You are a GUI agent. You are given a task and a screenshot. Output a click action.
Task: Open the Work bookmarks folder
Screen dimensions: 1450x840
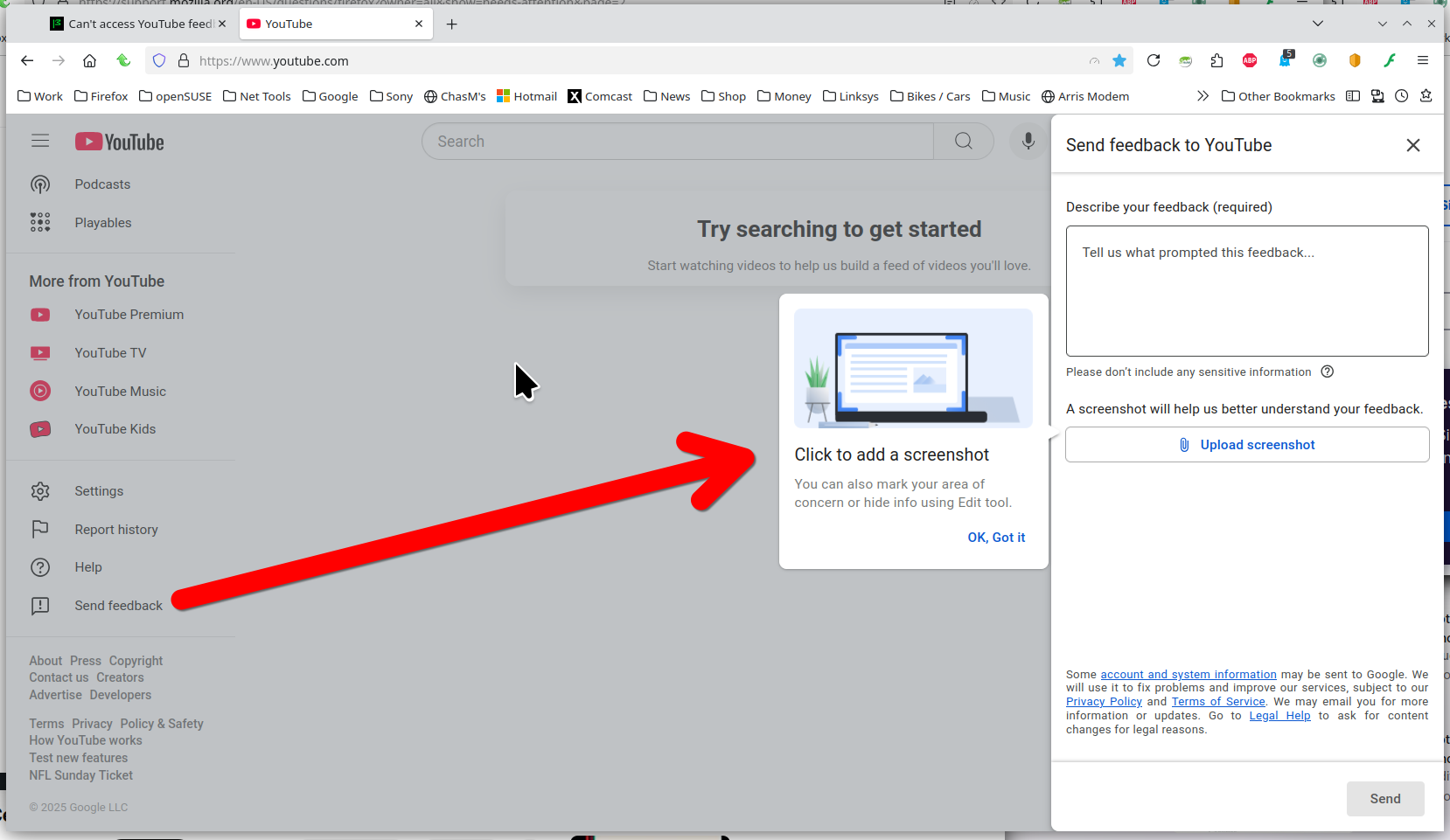tap(40, 96)
